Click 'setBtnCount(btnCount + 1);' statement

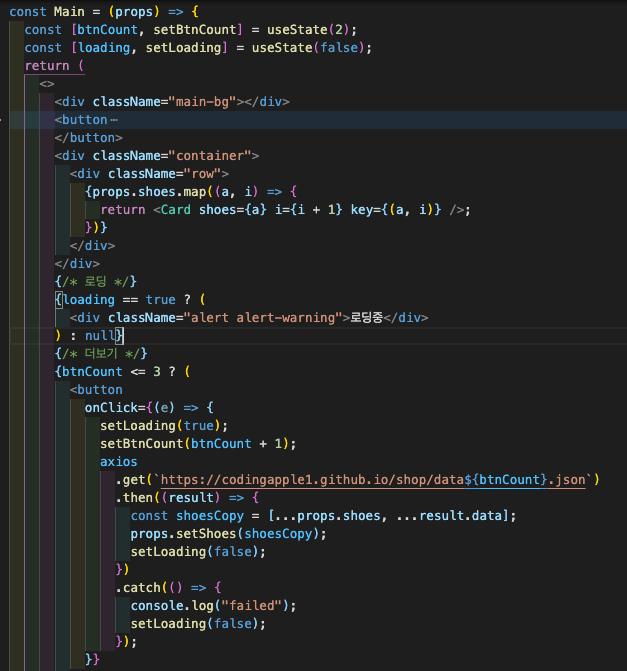[x=198, y=444]
